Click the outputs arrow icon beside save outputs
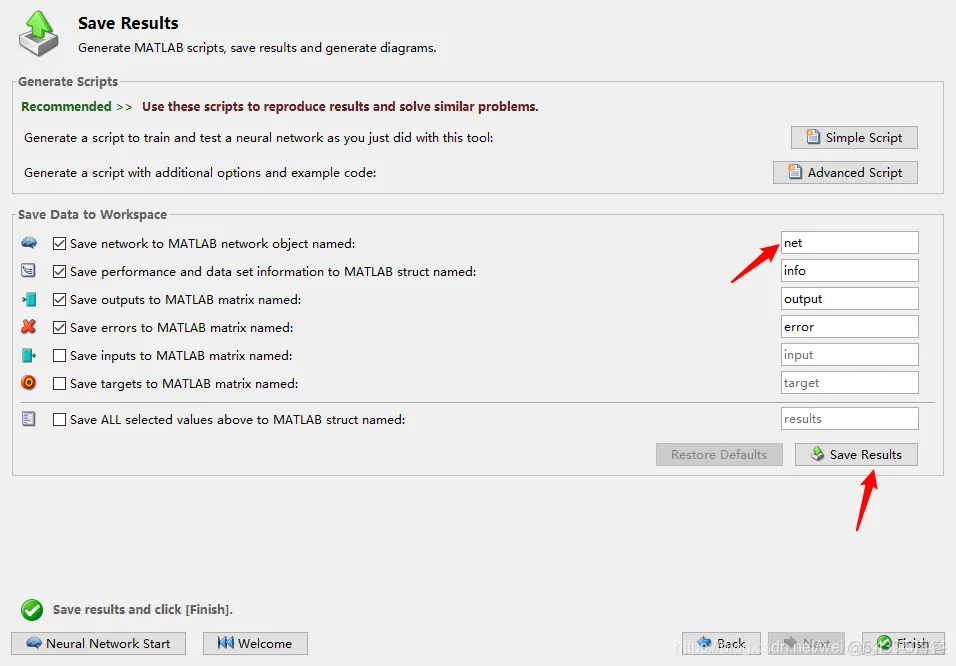Viewport: 956px width, 666px height. click(29, 299)
